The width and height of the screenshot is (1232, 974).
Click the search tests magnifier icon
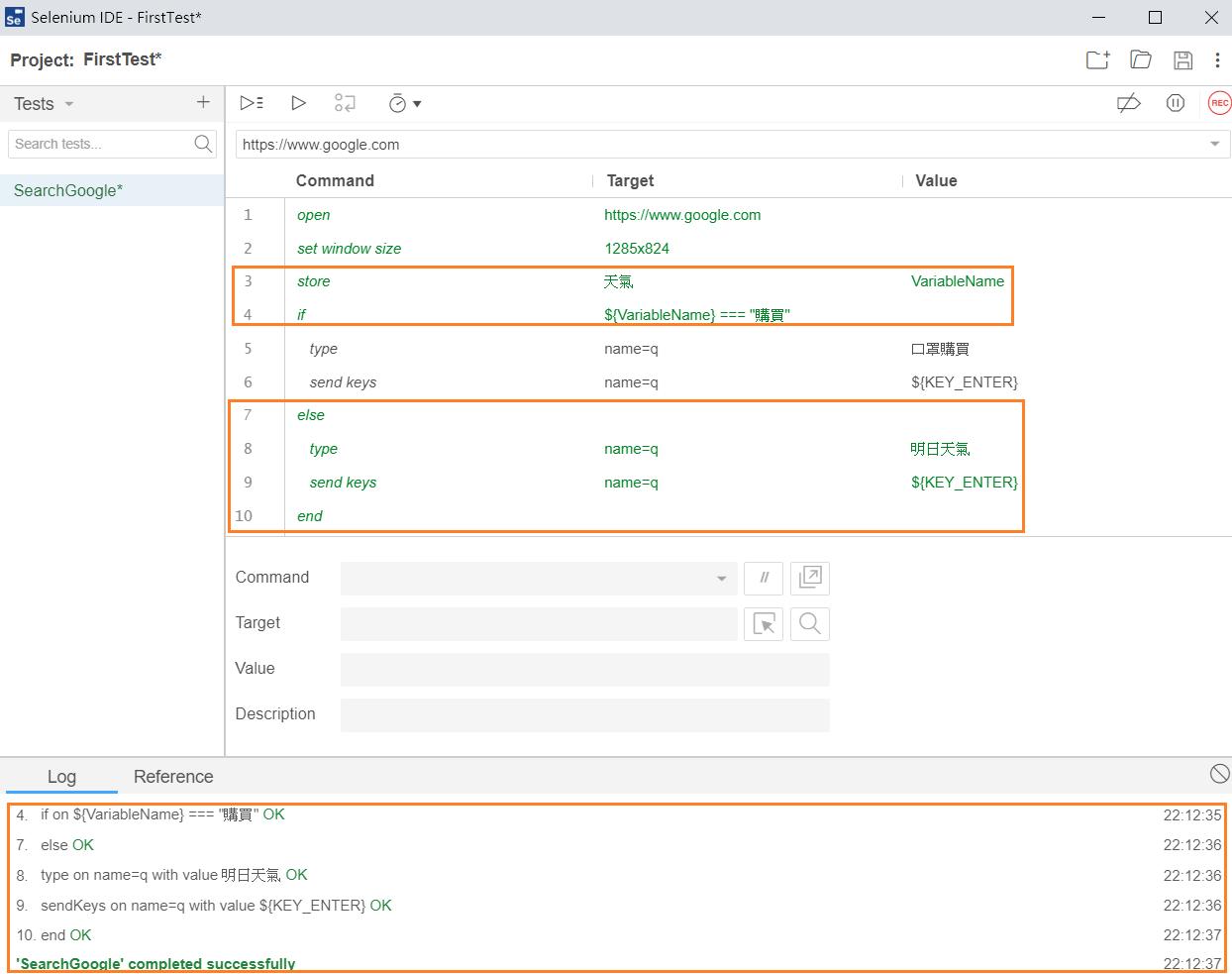point(203,144)
